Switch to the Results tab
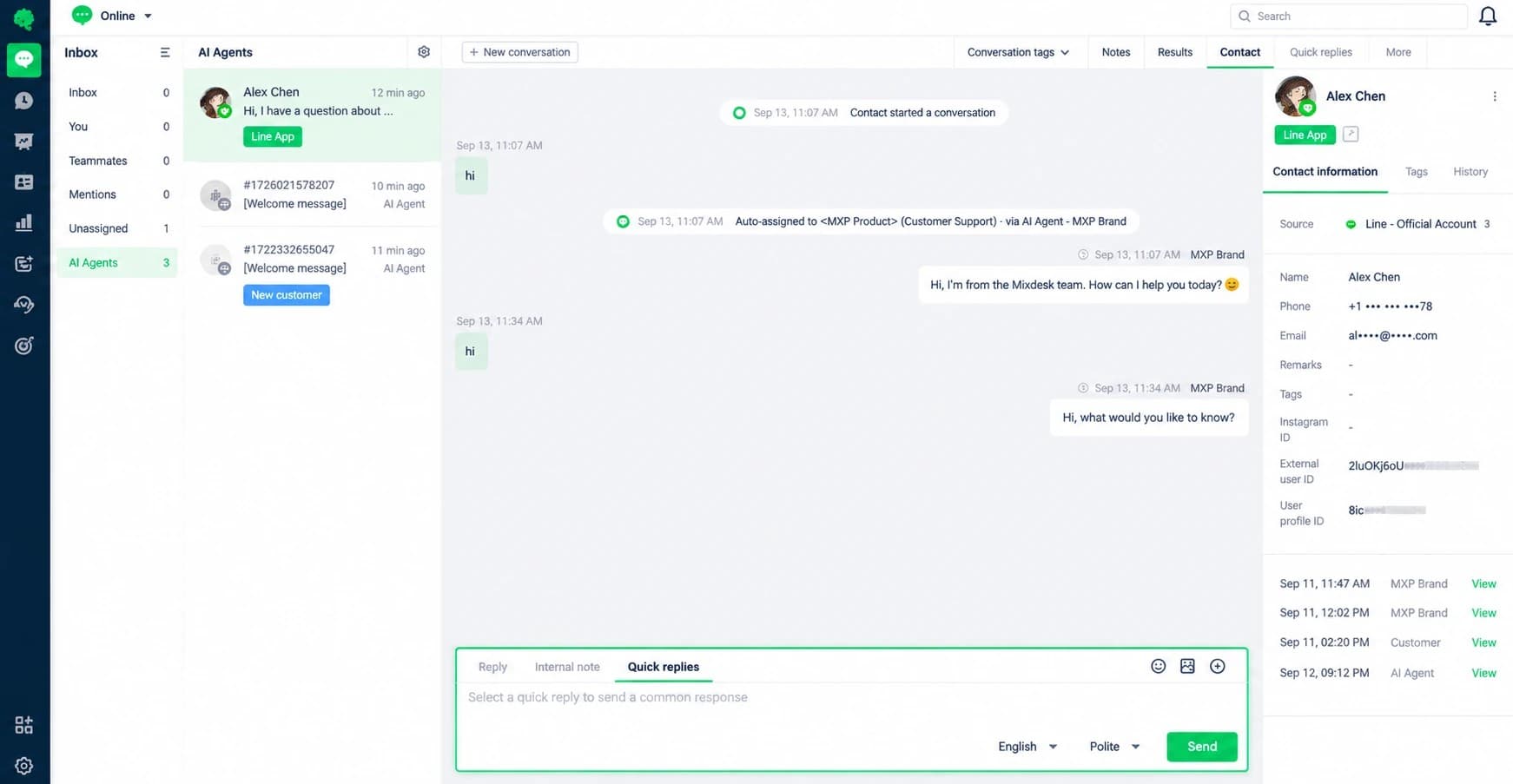Screen dimensions: 1513x784 click(x=1175, y=52)
